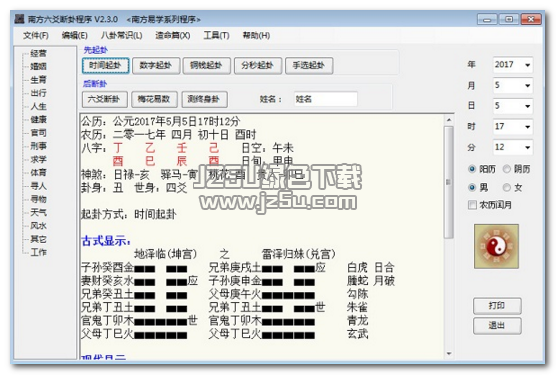Click the Bagua yin-yang image

496,246
